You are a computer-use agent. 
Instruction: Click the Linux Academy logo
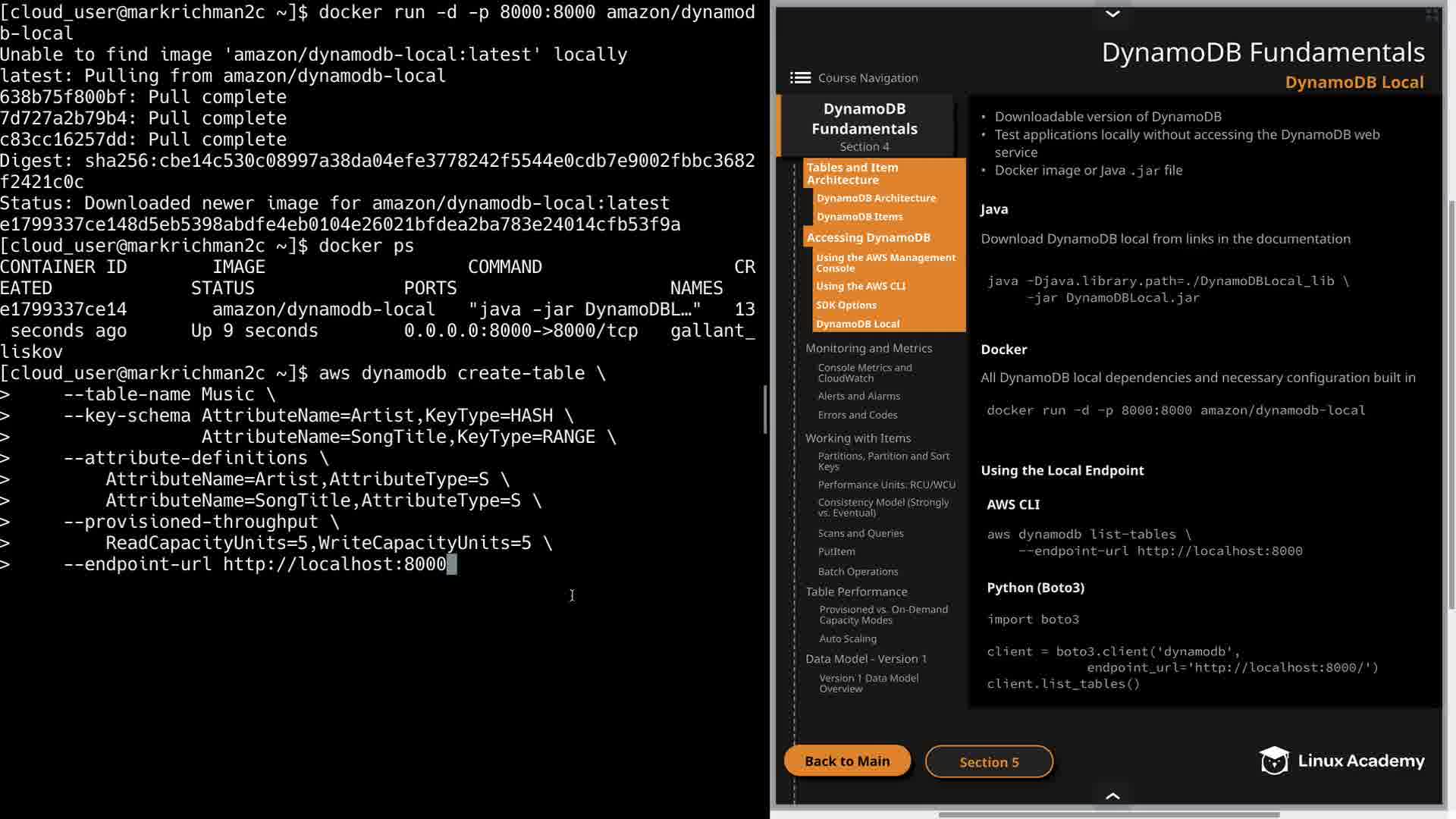point(1341,761)
